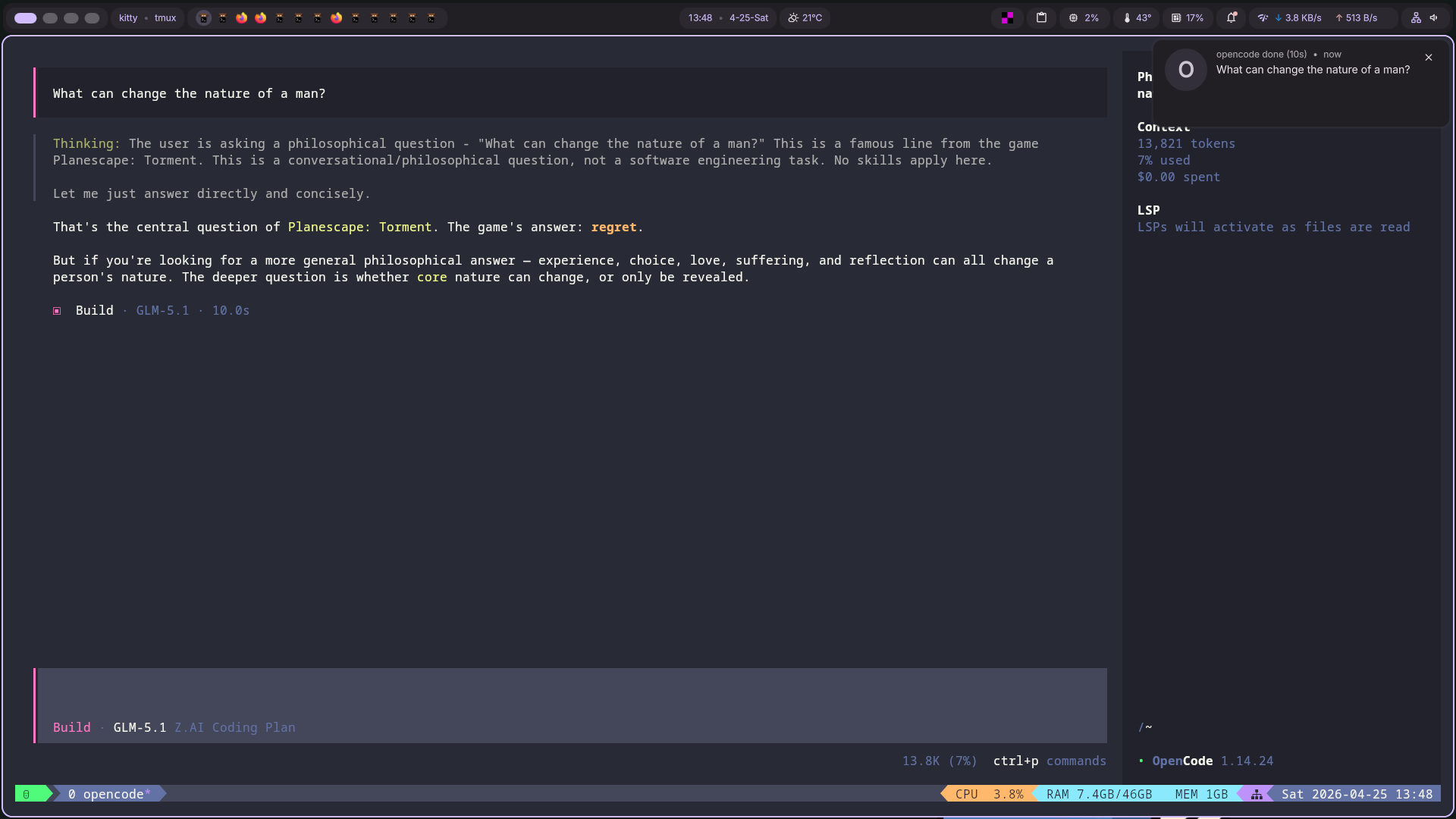Click Sat 2026-04-25 13:48 in tmux status
This screenshot has height=819, width=1456.
1357,794
